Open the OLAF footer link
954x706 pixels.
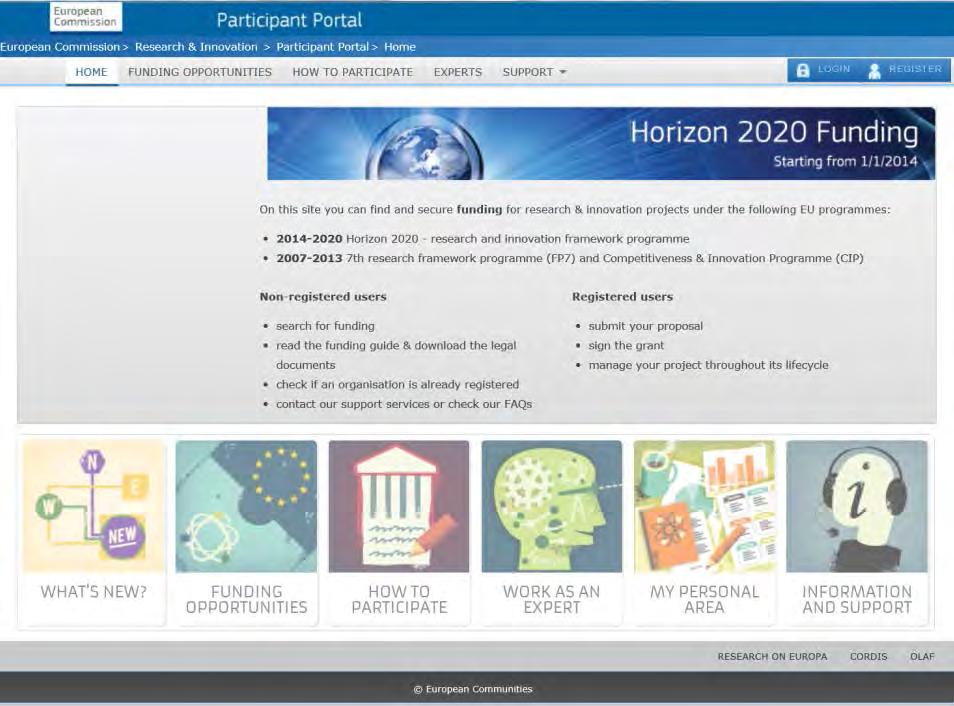(922, 657)
